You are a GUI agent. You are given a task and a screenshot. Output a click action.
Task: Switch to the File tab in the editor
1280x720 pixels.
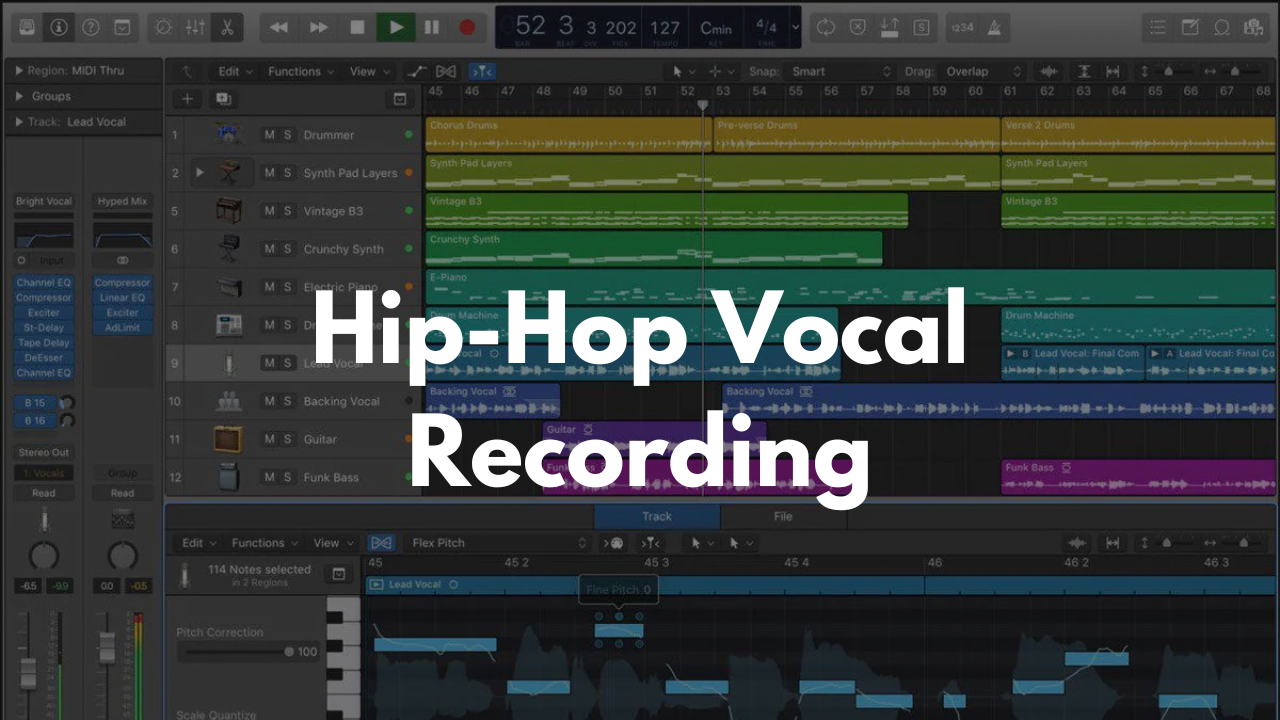(784, 517)
